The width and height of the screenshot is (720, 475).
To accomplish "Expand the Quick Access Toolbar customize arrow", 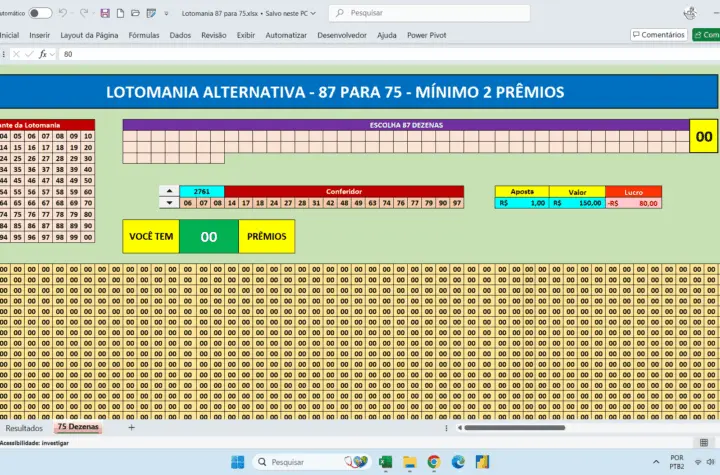I will [166, 13].
